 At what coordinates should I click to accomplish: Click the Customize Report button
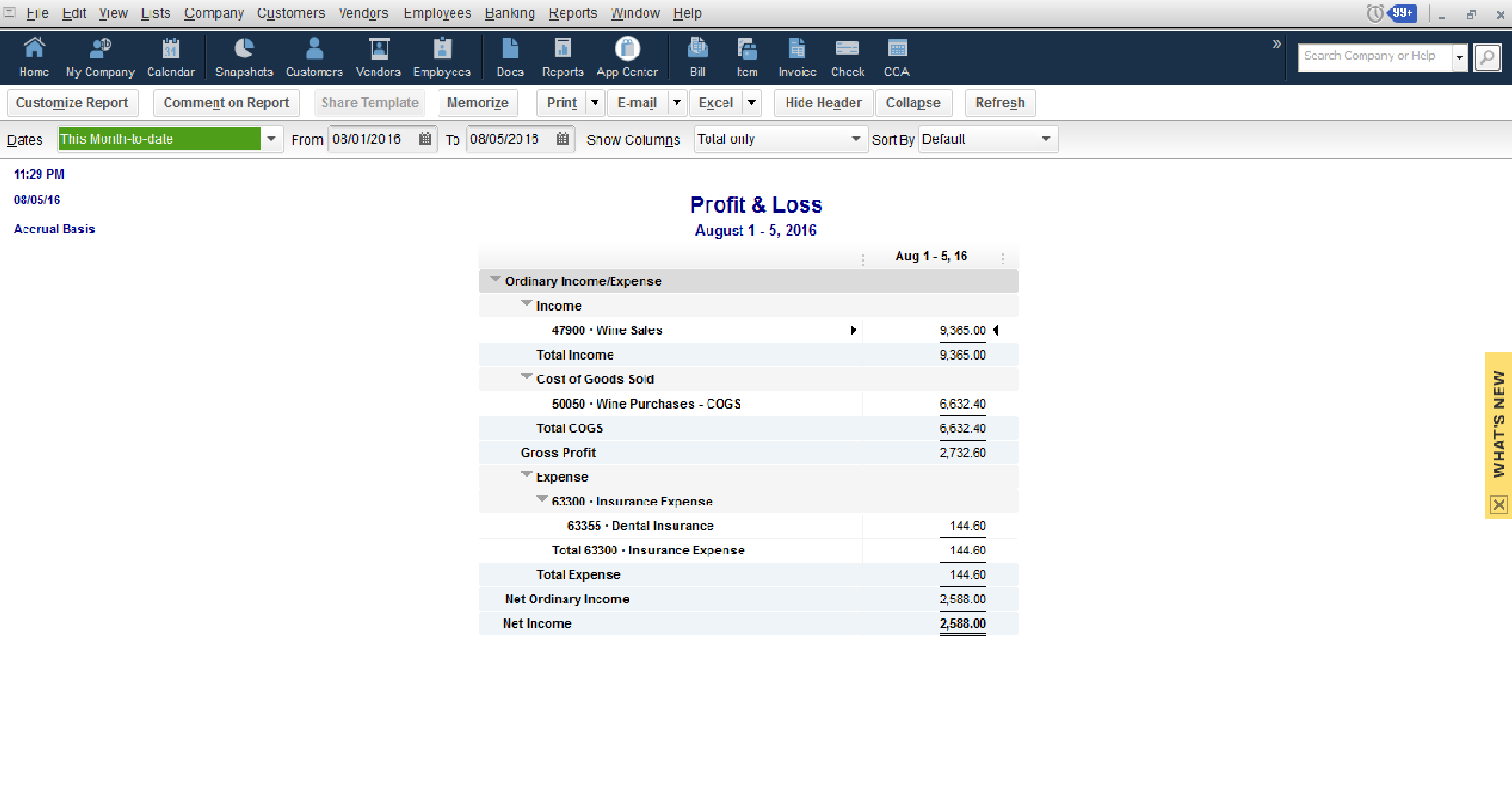[72, 103]
